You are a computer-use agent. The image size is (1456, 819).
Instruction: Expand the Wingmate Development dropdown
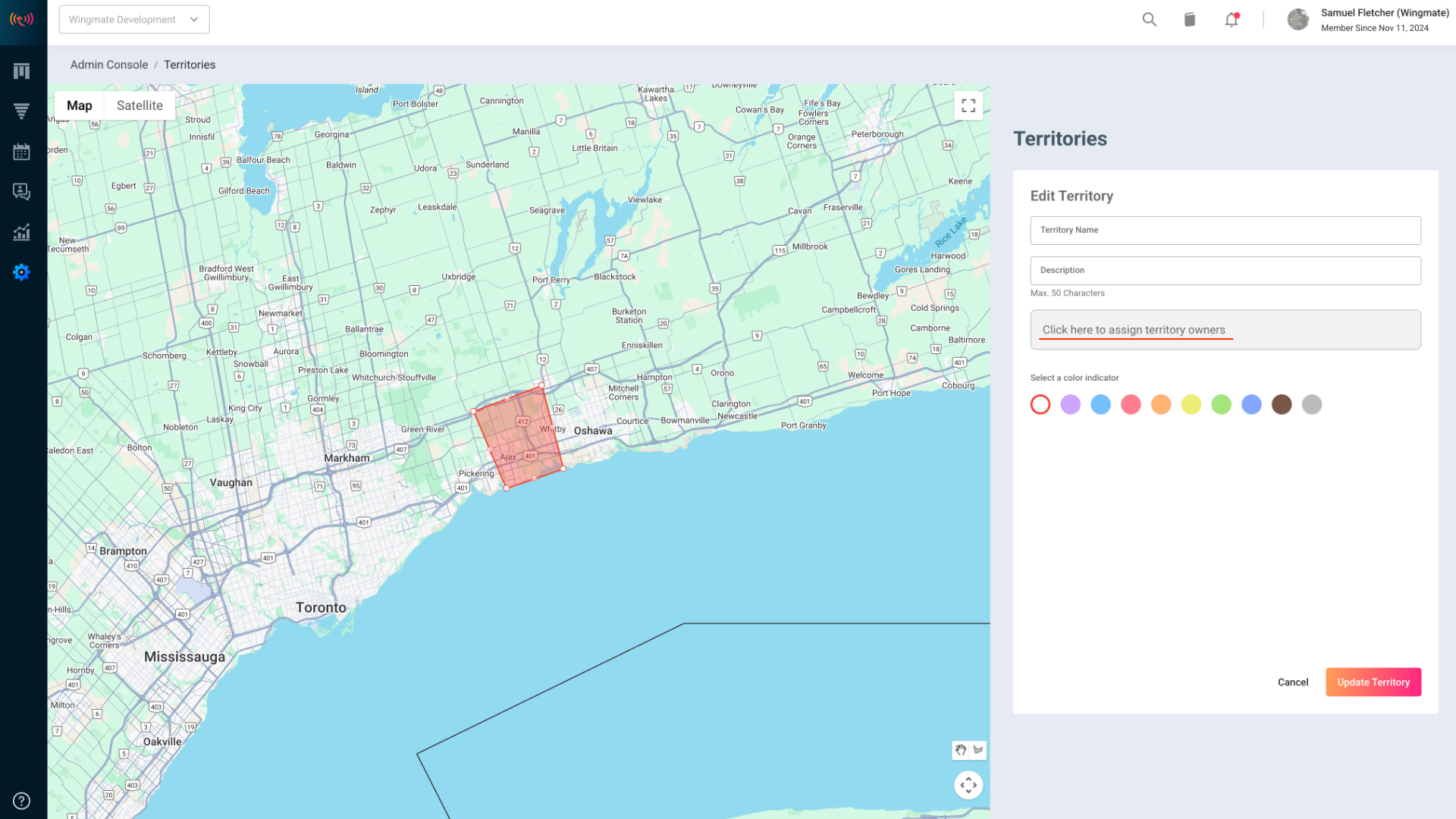[x=134, y=20]
